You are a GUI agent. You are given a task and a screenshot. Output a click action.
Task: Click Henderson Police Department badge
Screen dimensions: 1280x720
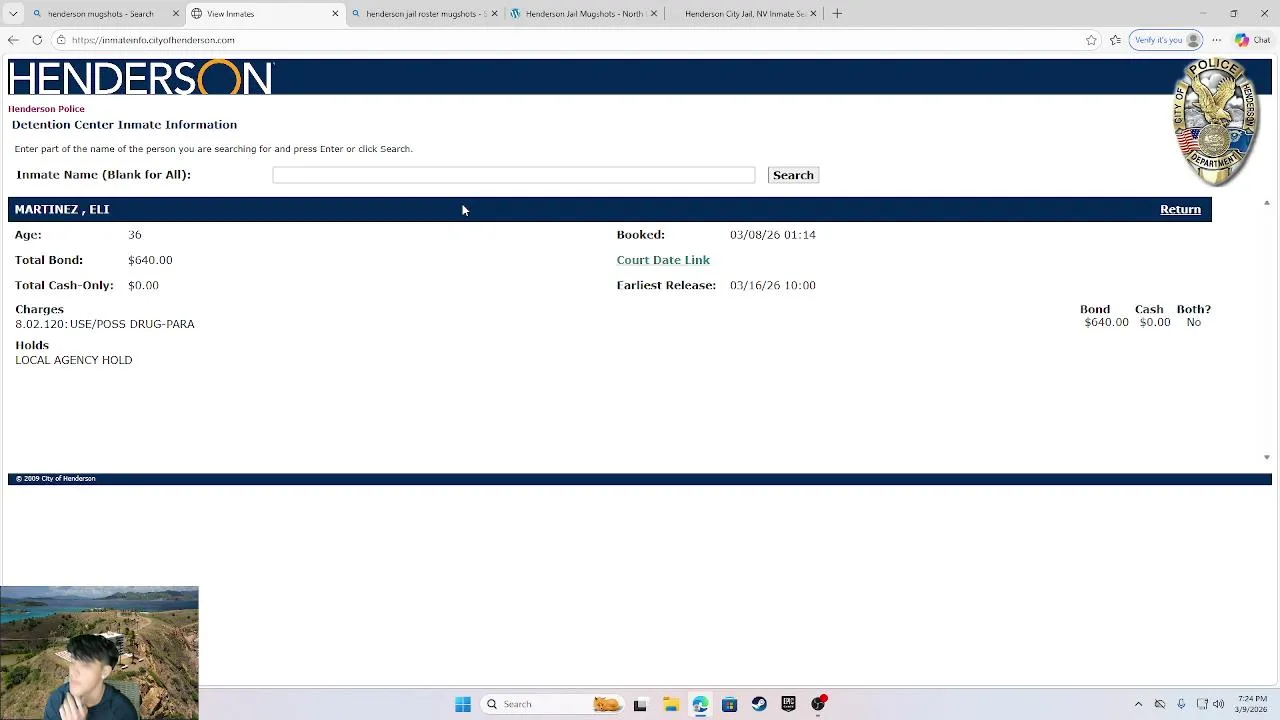point(1214,122)
